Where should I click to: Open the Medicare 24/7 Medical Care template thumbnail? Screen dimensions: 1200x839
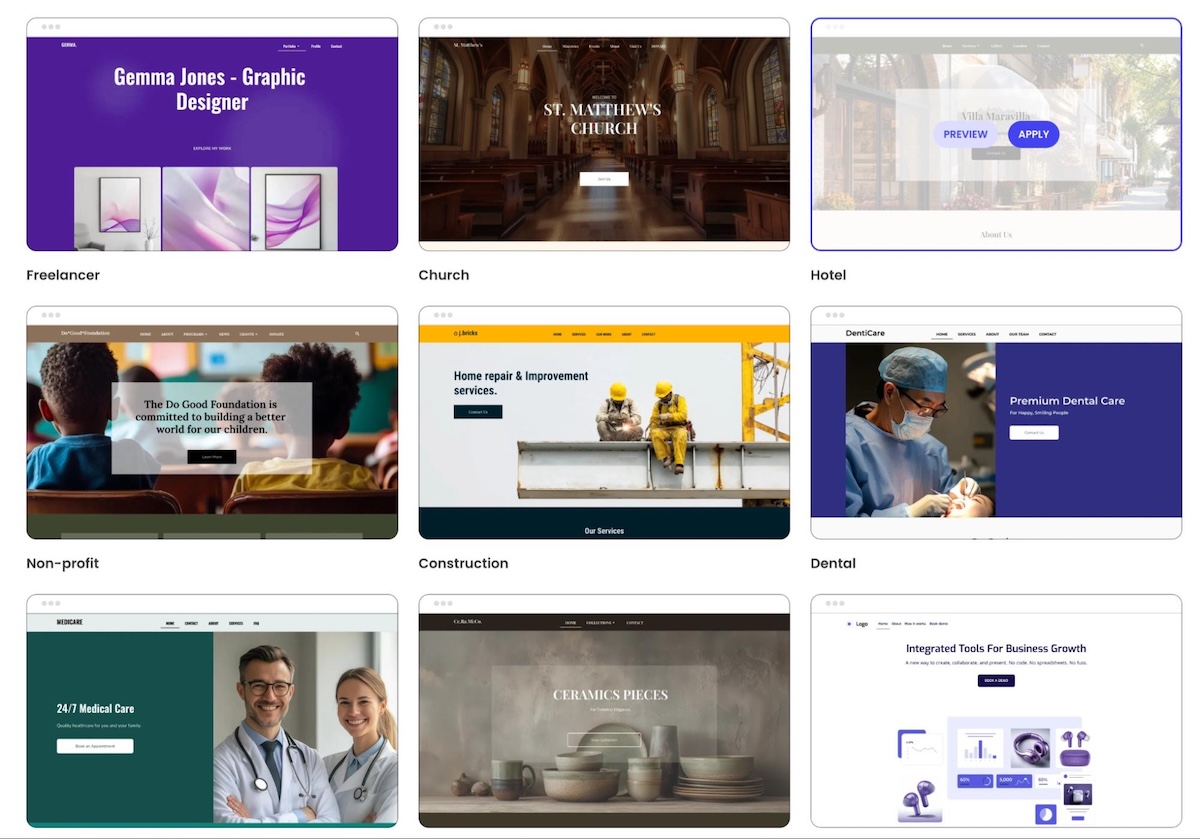212,711
